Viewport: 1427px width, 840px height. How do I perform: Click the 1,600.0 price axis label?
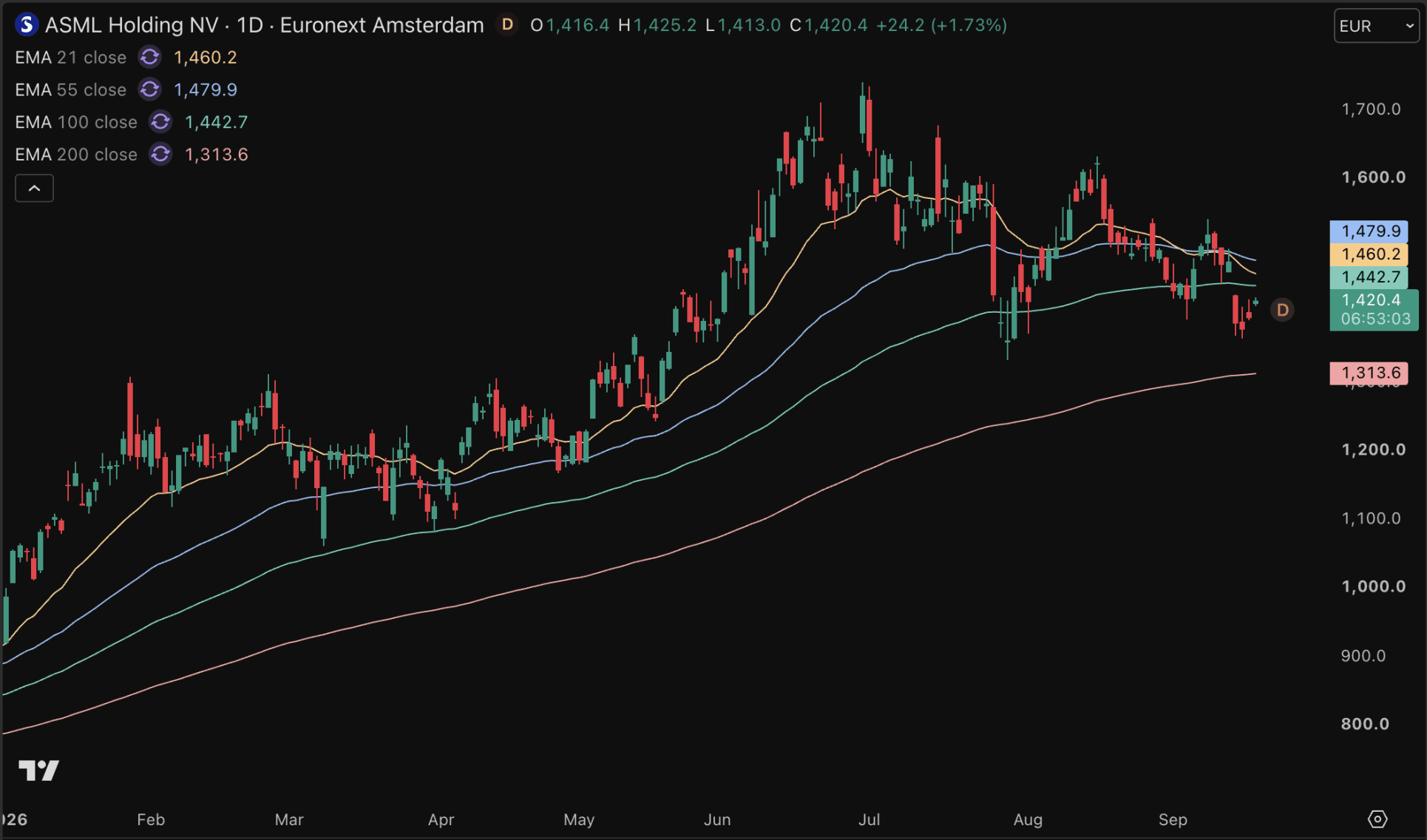point(1374,177)
